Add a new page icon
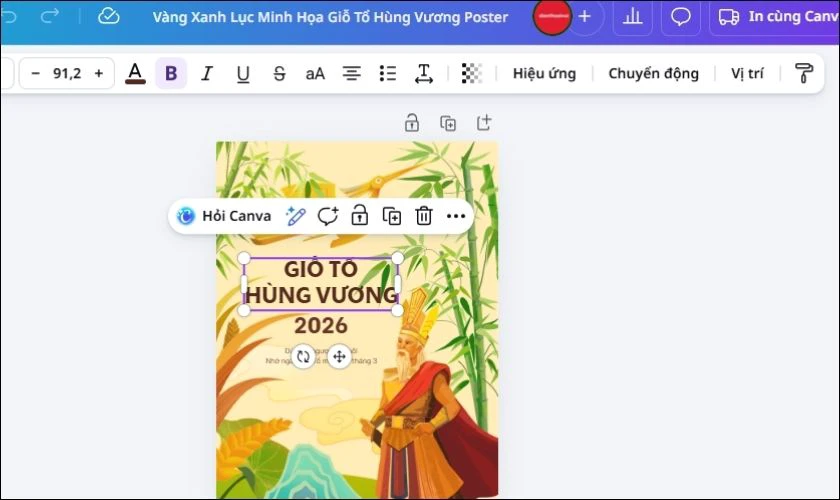 [x=484, y=123]
